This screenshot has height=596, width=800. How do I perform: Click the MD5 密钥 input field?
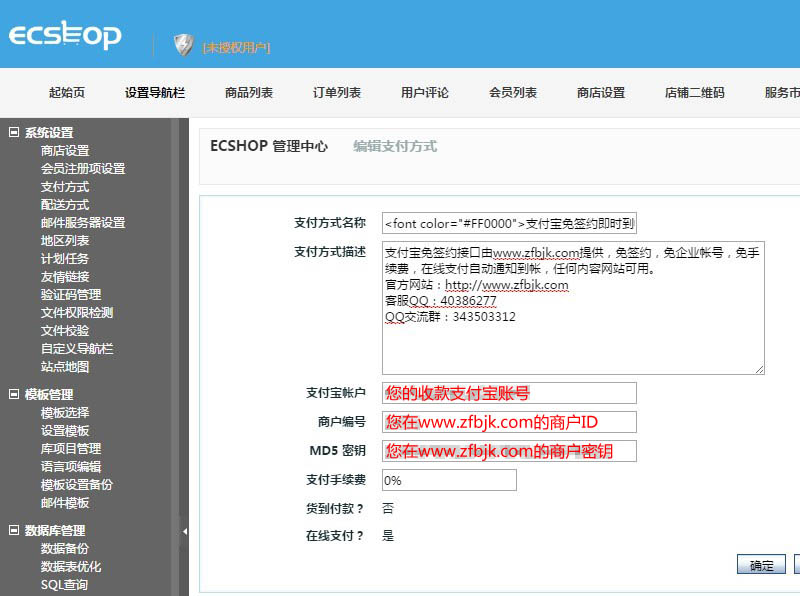pyautogui.click(x=509, y=451)
